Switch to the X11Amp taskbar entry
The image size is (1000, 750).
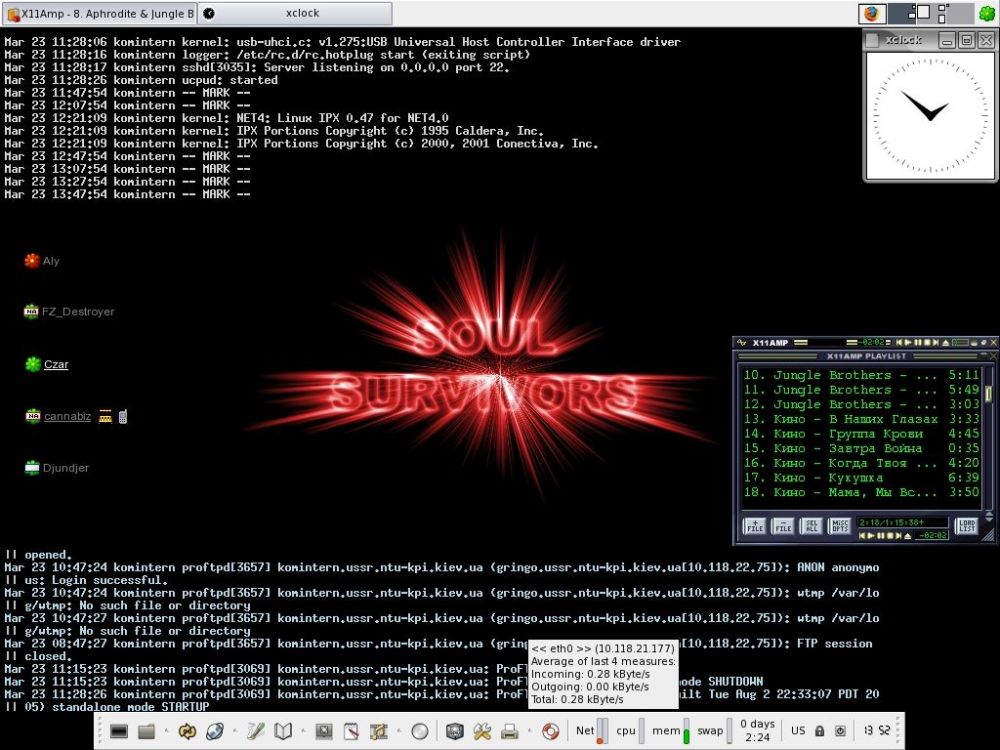pos(99,13)
